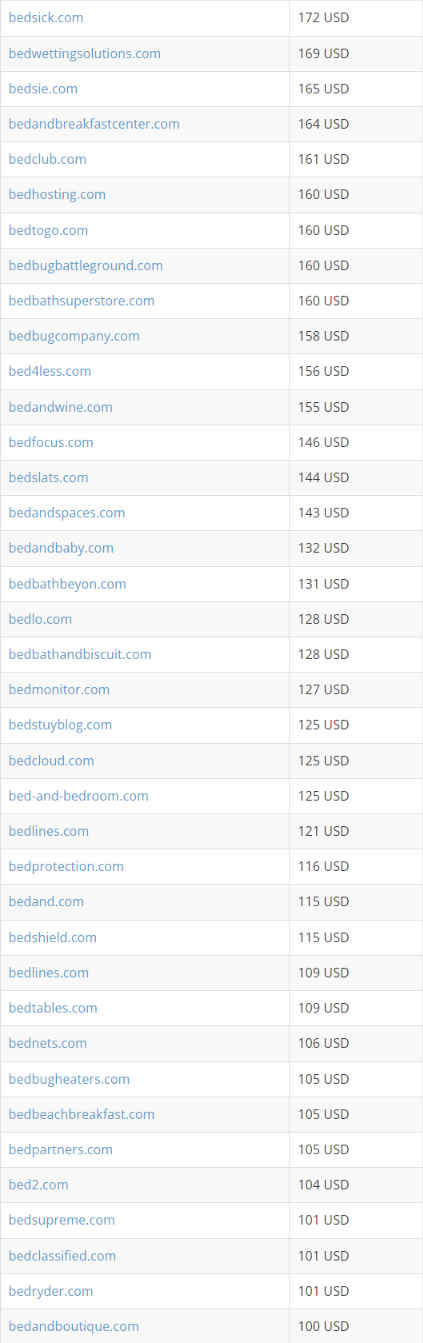Select the bednets.com link
Image resolution: width=423 pixels, height=1343 pixels.
point(47,1043)
